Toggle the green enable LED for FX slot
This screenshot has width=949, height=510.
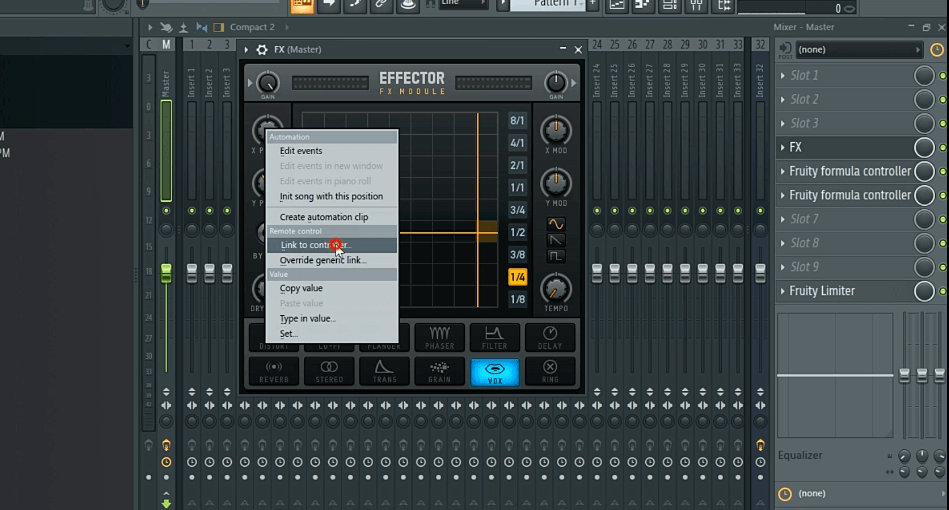tap(942, 148)
